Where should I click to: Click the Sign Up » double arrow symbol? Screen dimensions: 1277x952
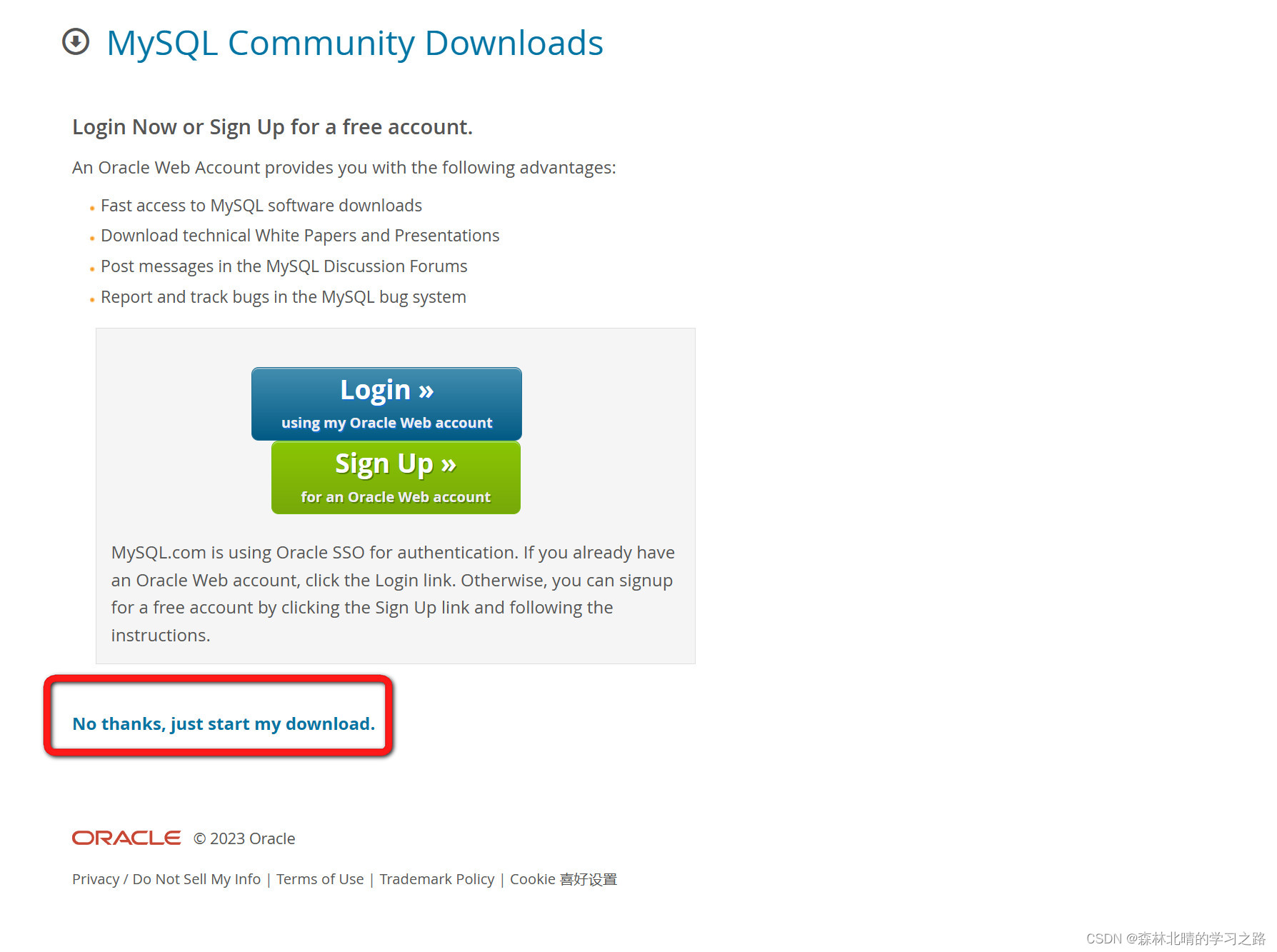tap(449, 465)
